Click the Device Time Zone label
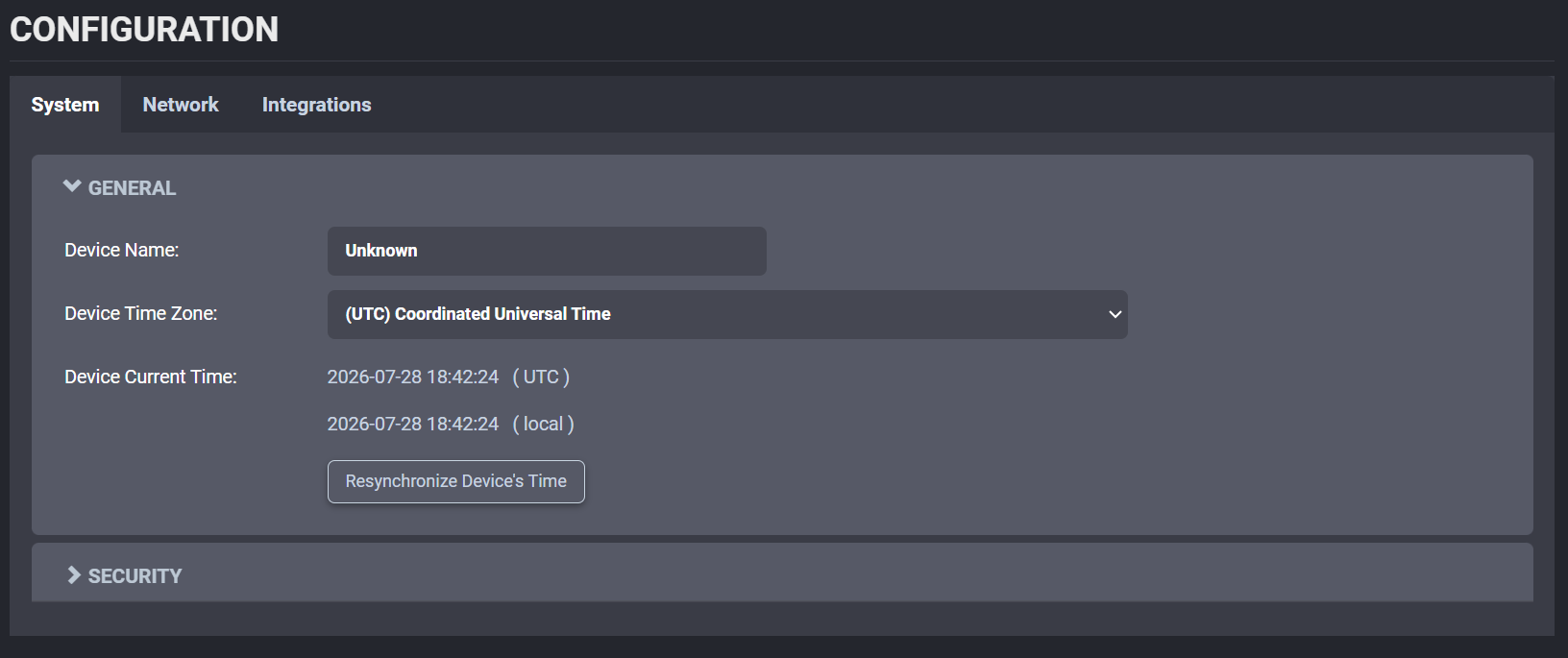 point(141,313)
